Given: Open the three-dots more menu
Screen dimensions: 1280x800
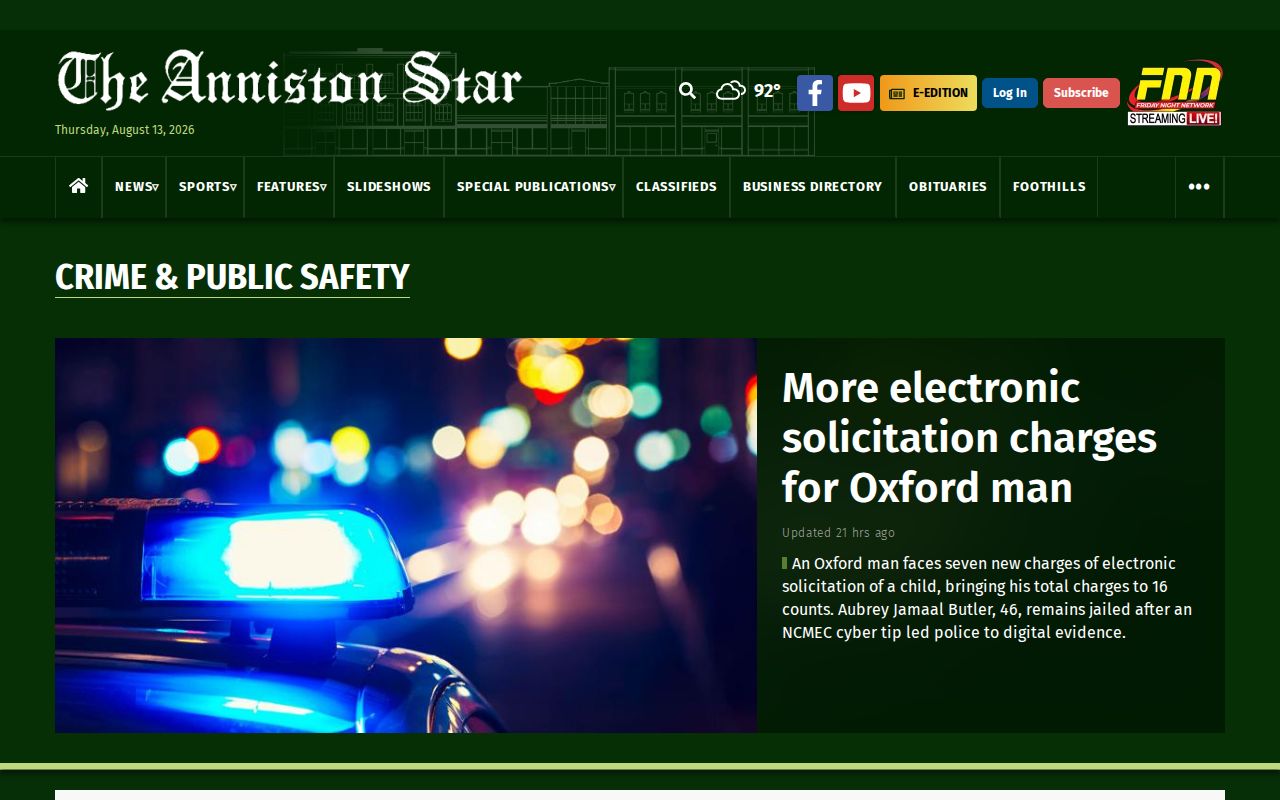Looking at the screenshot, I should [1199, 187].
